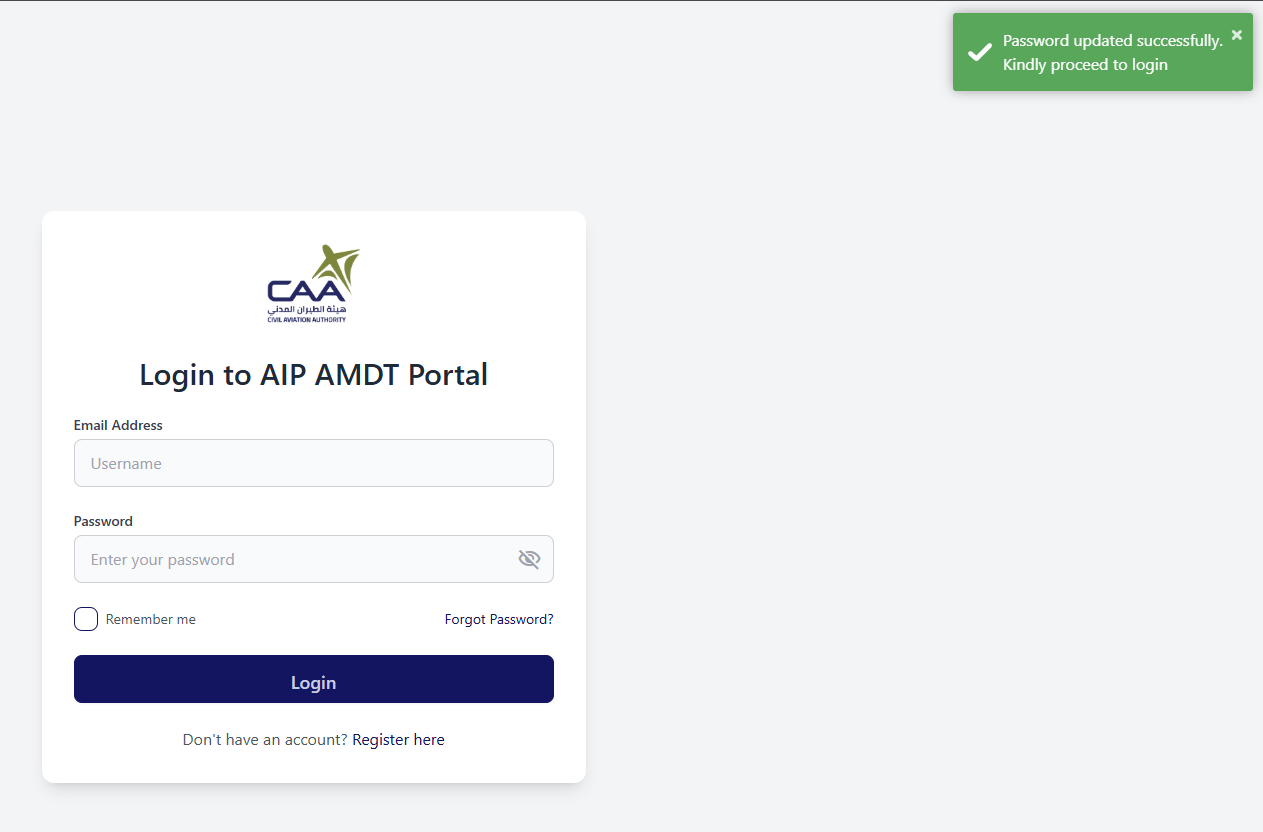Click the blue CAA letters in logo
Viewport: 1263px width, 832px height.
click(306, 290)
